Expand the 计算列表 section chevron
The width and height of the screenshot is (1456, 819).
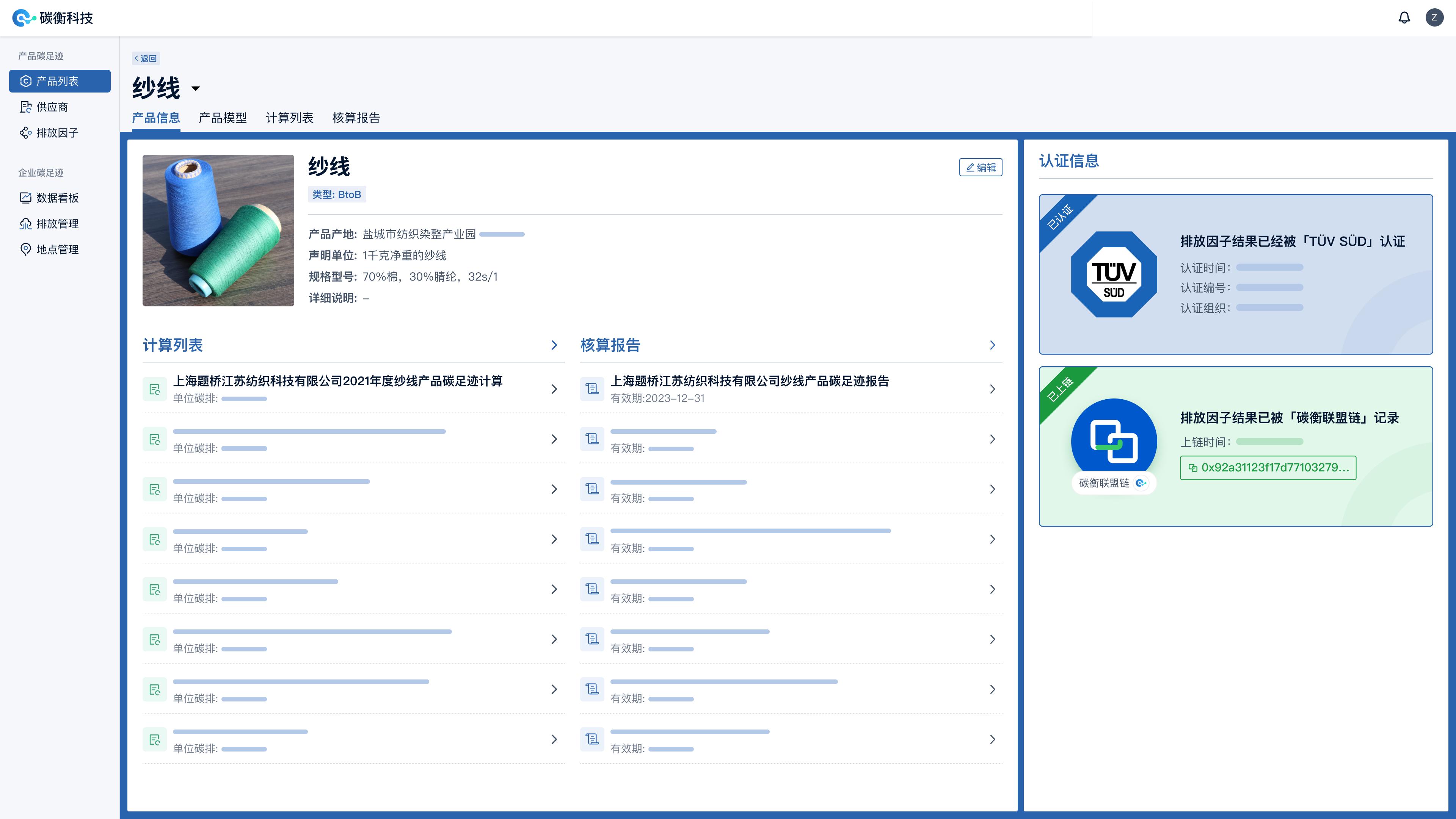(554, 345)
